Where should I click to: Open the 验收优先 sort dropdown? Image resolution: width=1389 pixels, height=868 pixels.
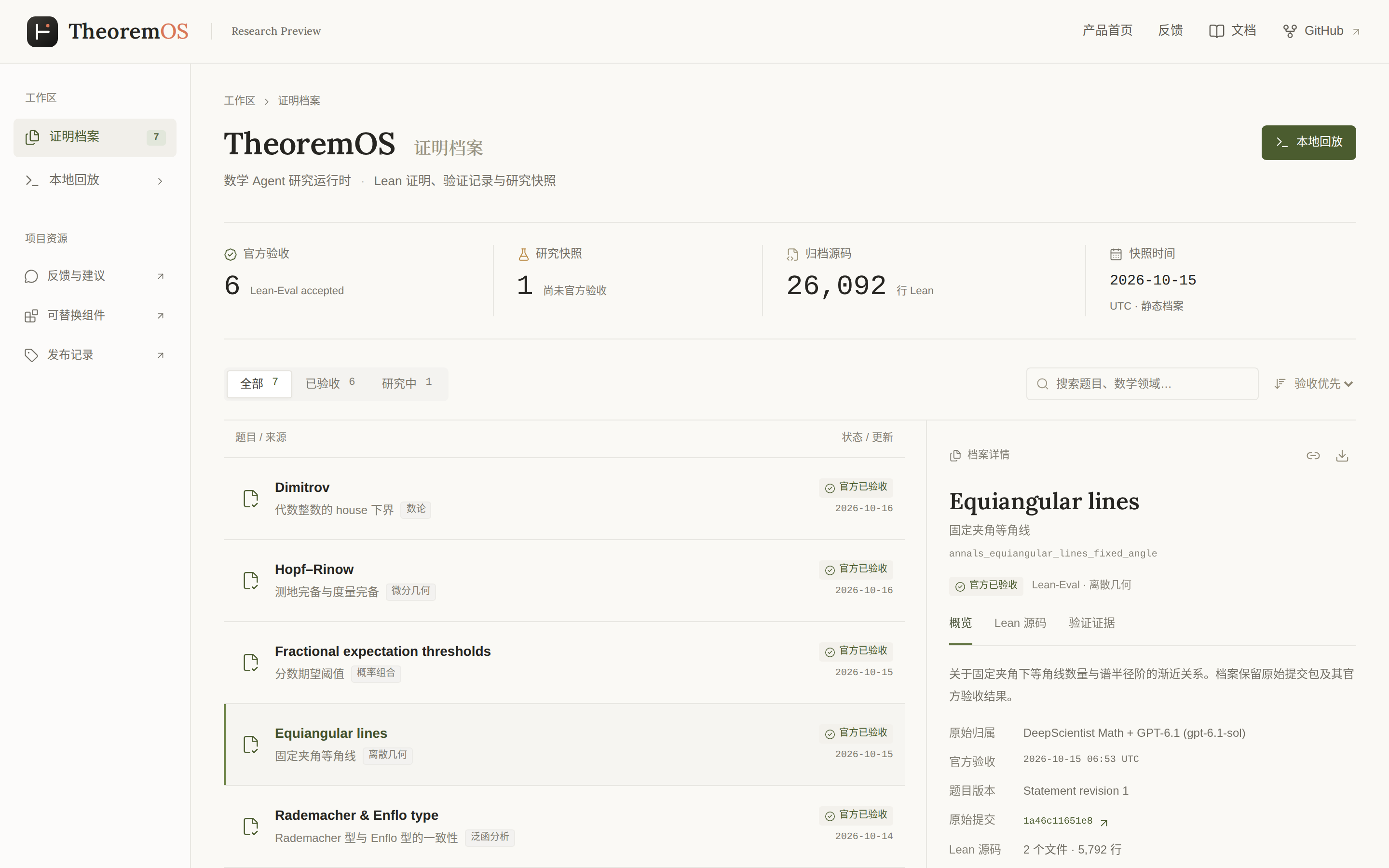pyautogui.click(x=1314, y=383)
